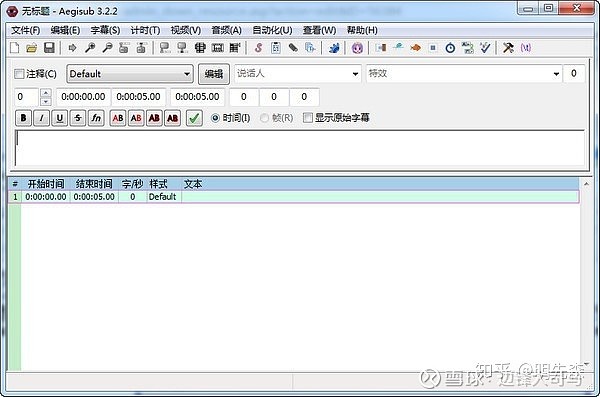Pick primary color with first AB button
The height and width of the screenshot is (397, 600).
(x=118, y=118)
